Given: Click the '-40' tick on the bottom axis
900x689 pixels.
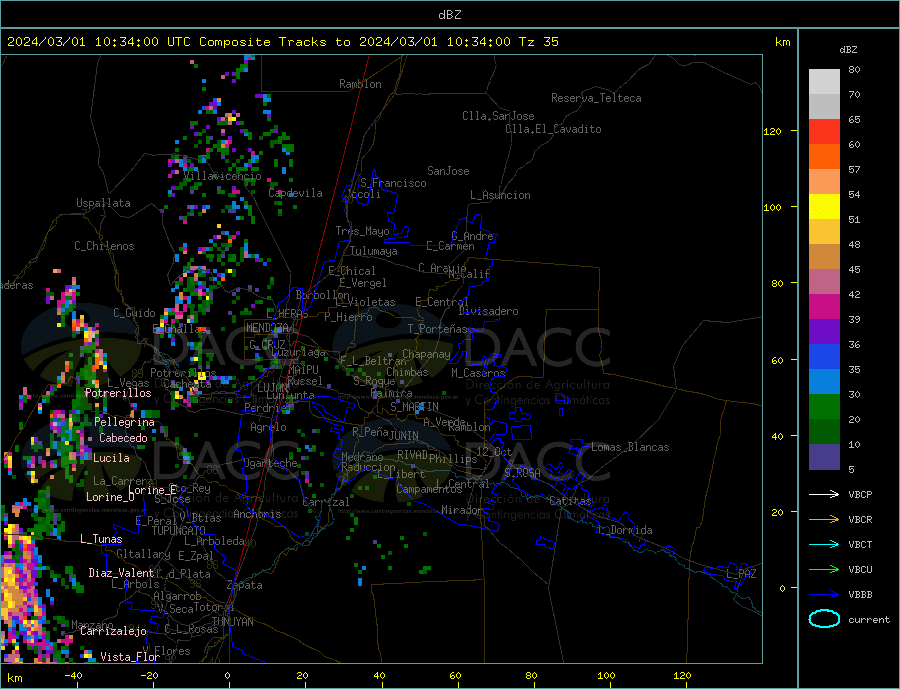Looking at the screenshot, I should [73, 675].
